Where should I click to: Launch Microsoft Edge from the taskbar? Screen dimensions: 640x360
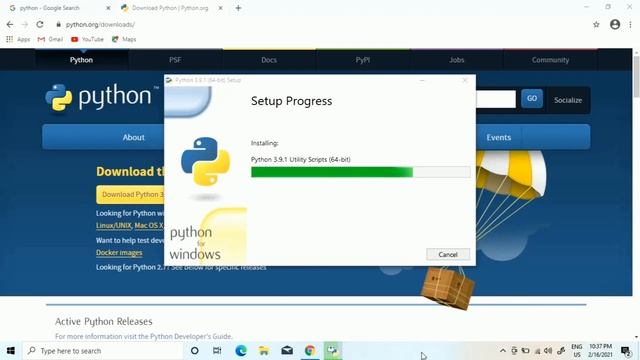coord(241,351)
